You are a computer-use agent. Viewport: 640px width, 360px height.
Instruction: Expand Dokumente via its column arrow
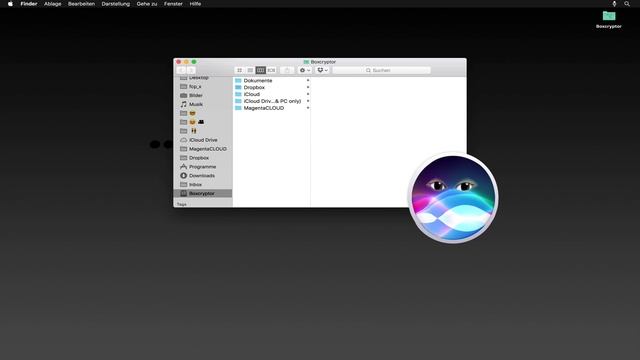308,81
